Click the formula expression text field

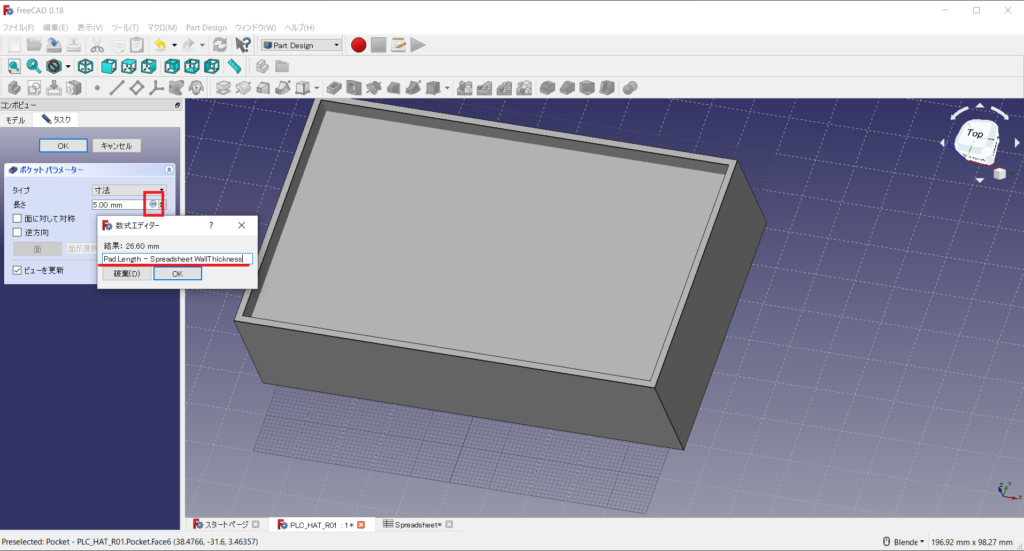tap(177, 258)
